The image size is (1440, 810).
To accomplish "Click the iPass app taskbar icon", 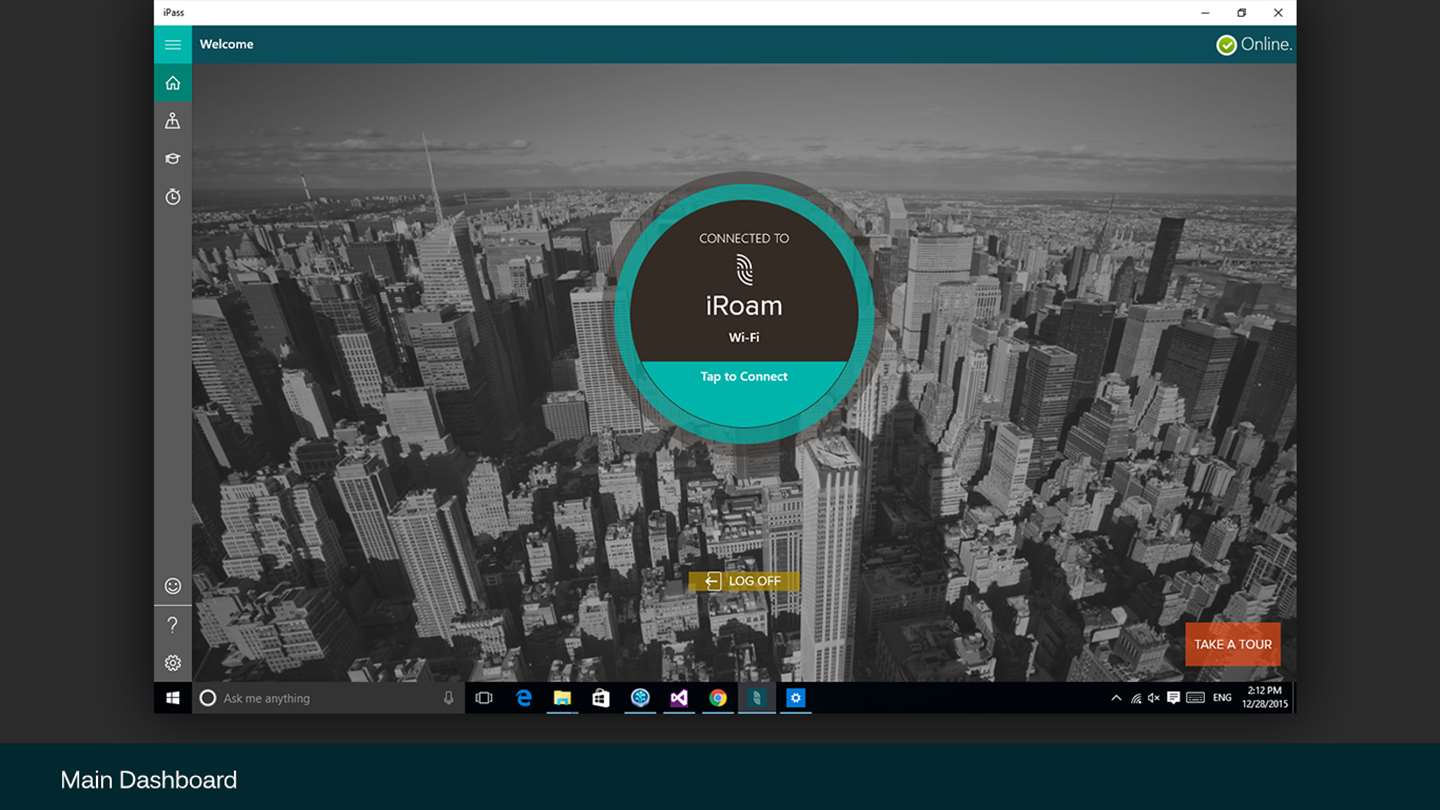I will click(757, 698).
